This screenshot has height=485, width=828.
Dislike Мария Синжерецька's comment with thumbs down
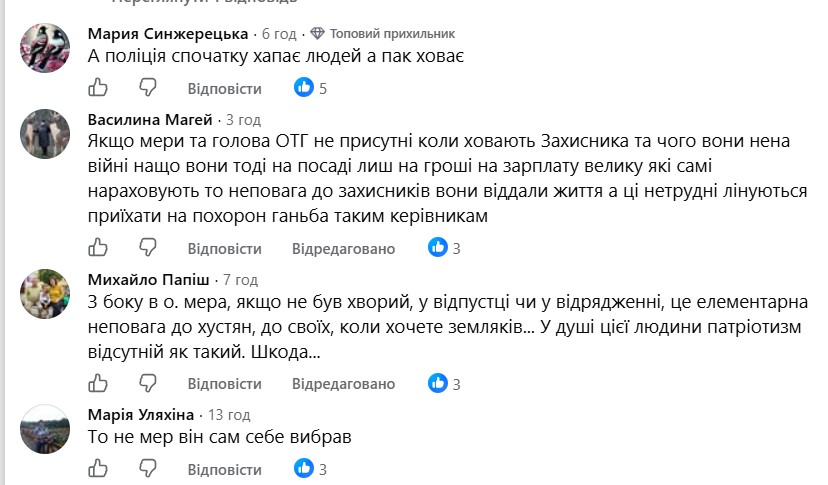[148, 87]
